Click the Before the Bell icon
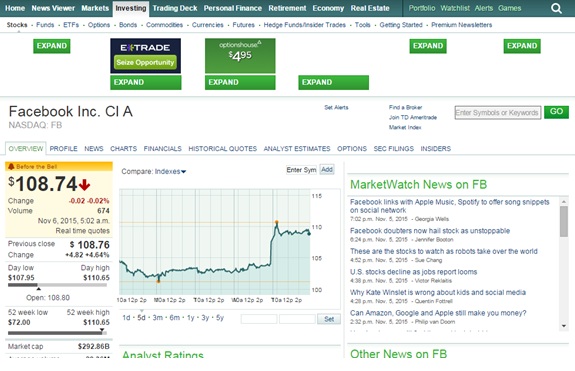The image size is (575, 371). (x=11, y=167)
